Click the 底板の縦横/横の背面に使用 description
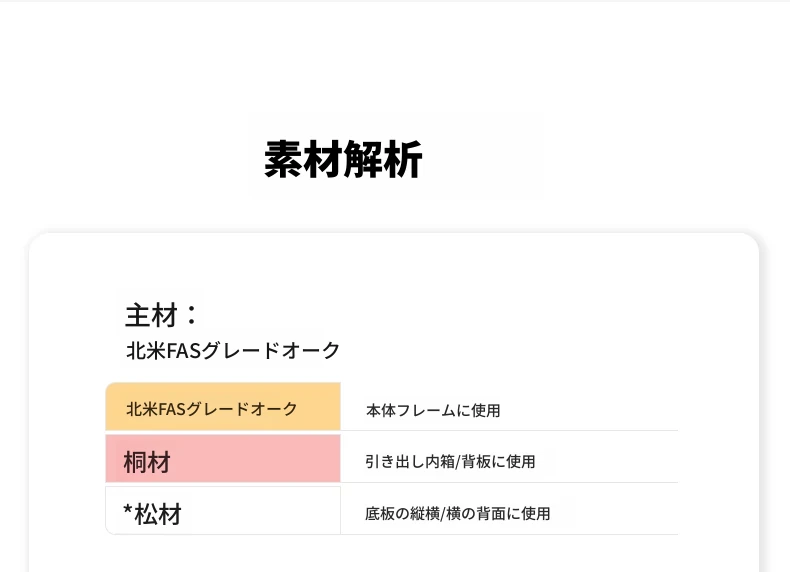 (x=457, y=514)
